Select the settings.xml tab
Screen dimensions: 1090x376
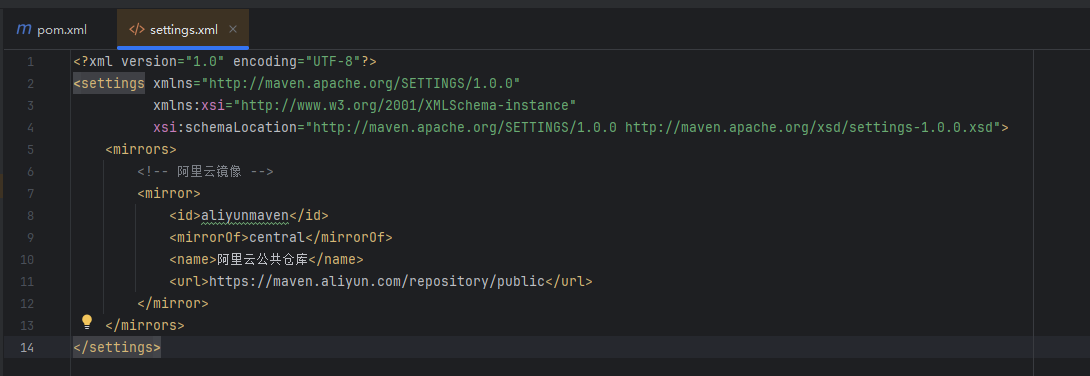[184, 30]
